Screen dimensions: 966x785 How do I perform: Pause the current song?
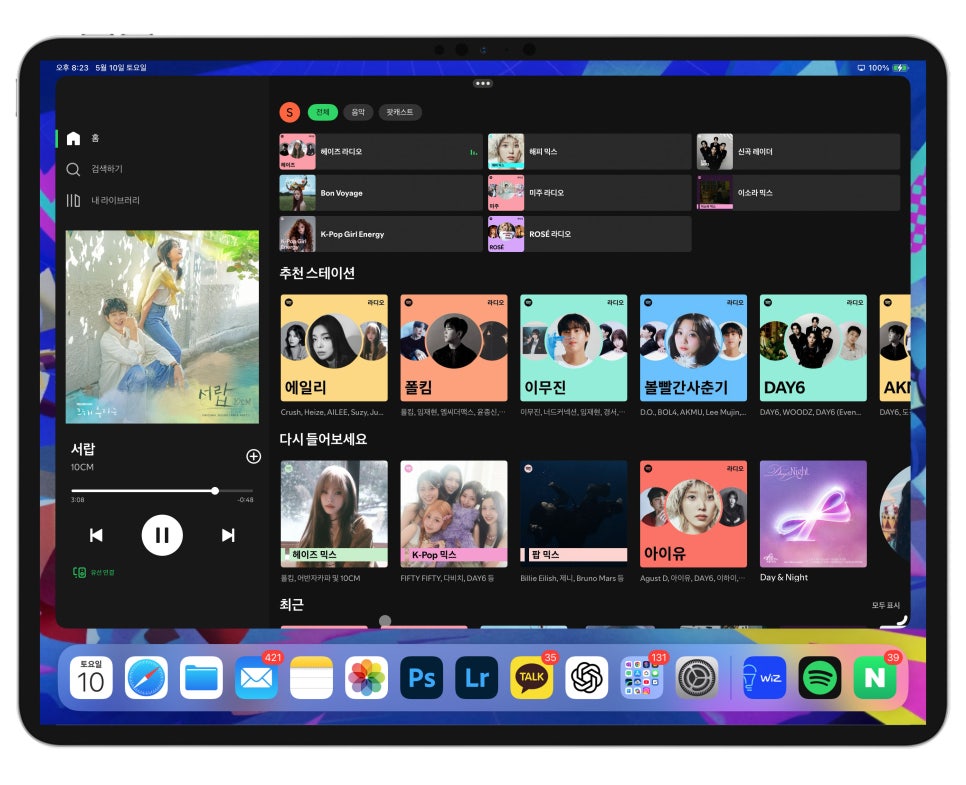pyautogui.click(x=162, y=535)
